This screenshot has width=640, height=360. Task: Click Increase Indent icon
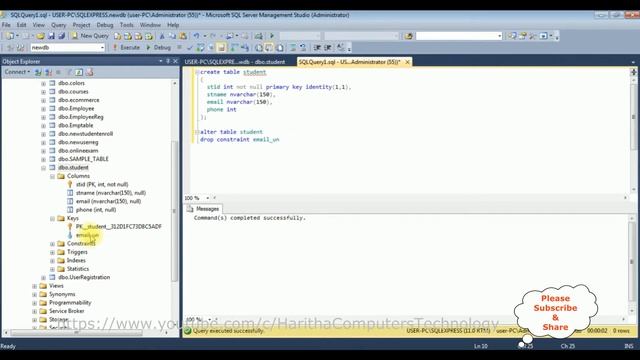coord(328,47)
